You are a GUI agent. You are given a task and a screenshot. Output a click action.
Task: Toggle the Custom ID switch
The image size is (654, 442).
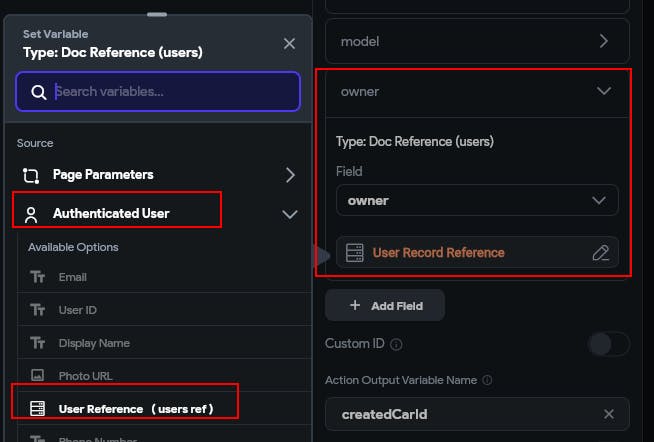pos(608,344)
